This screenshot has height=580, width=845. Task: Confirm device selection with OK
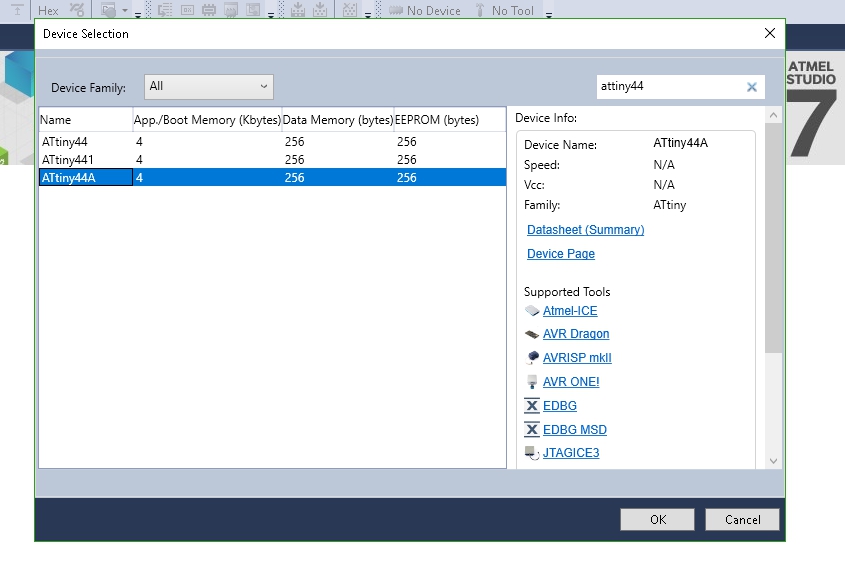click(x=657, y=520)
